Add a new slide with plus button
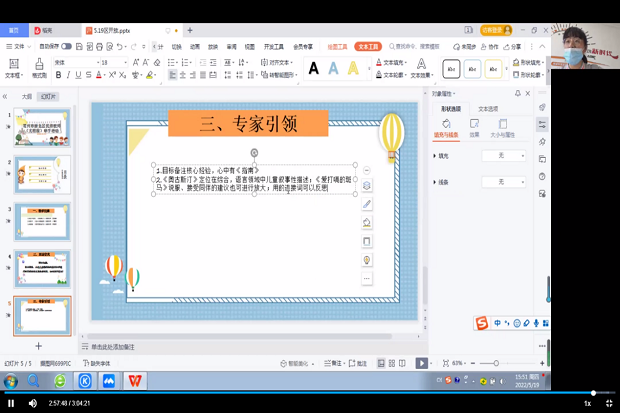The width and height of the screenshot is (620, 413). pos(38,346)
